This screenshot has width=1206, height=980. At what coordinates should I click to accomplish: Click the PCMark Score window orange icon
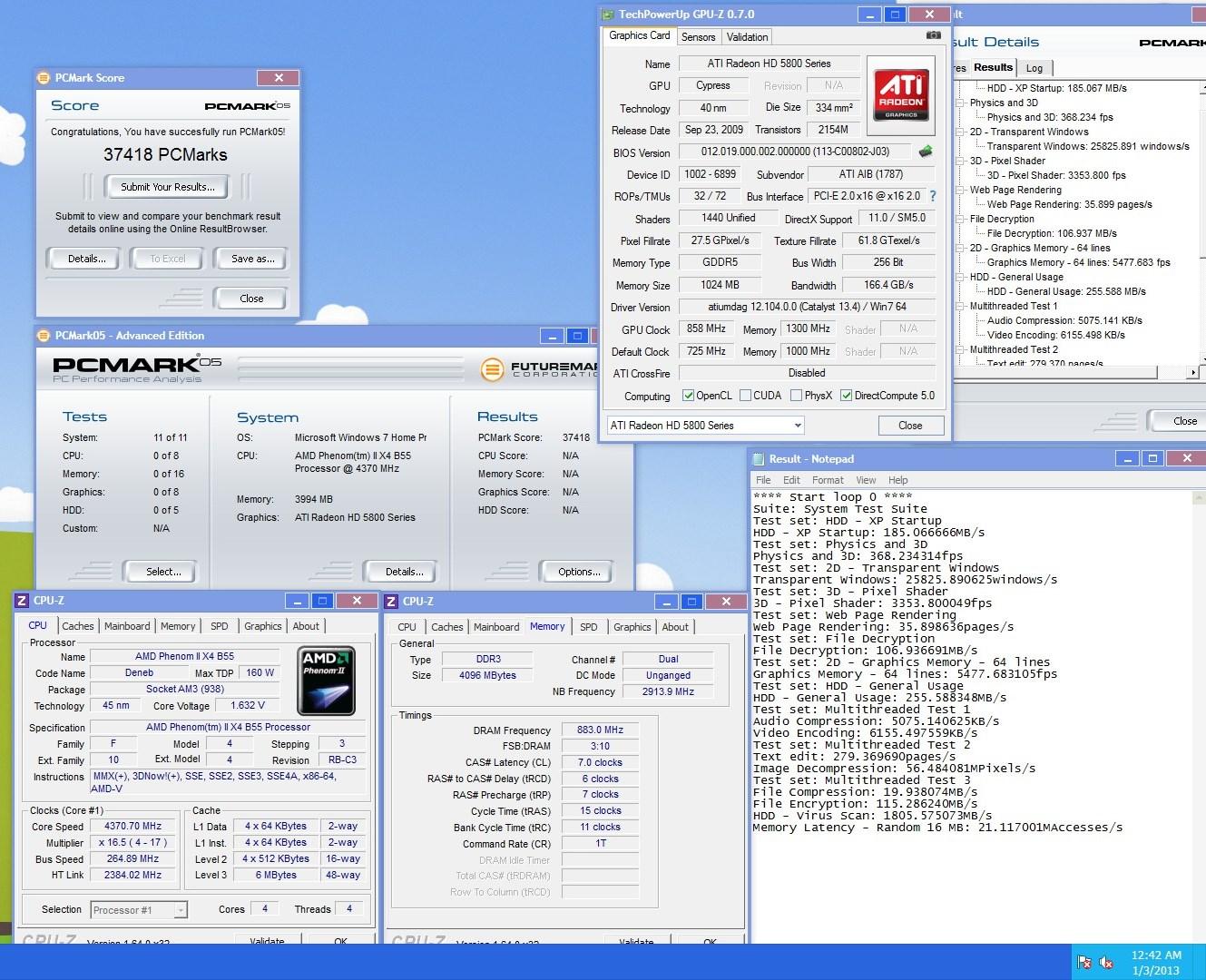(44, 78)
